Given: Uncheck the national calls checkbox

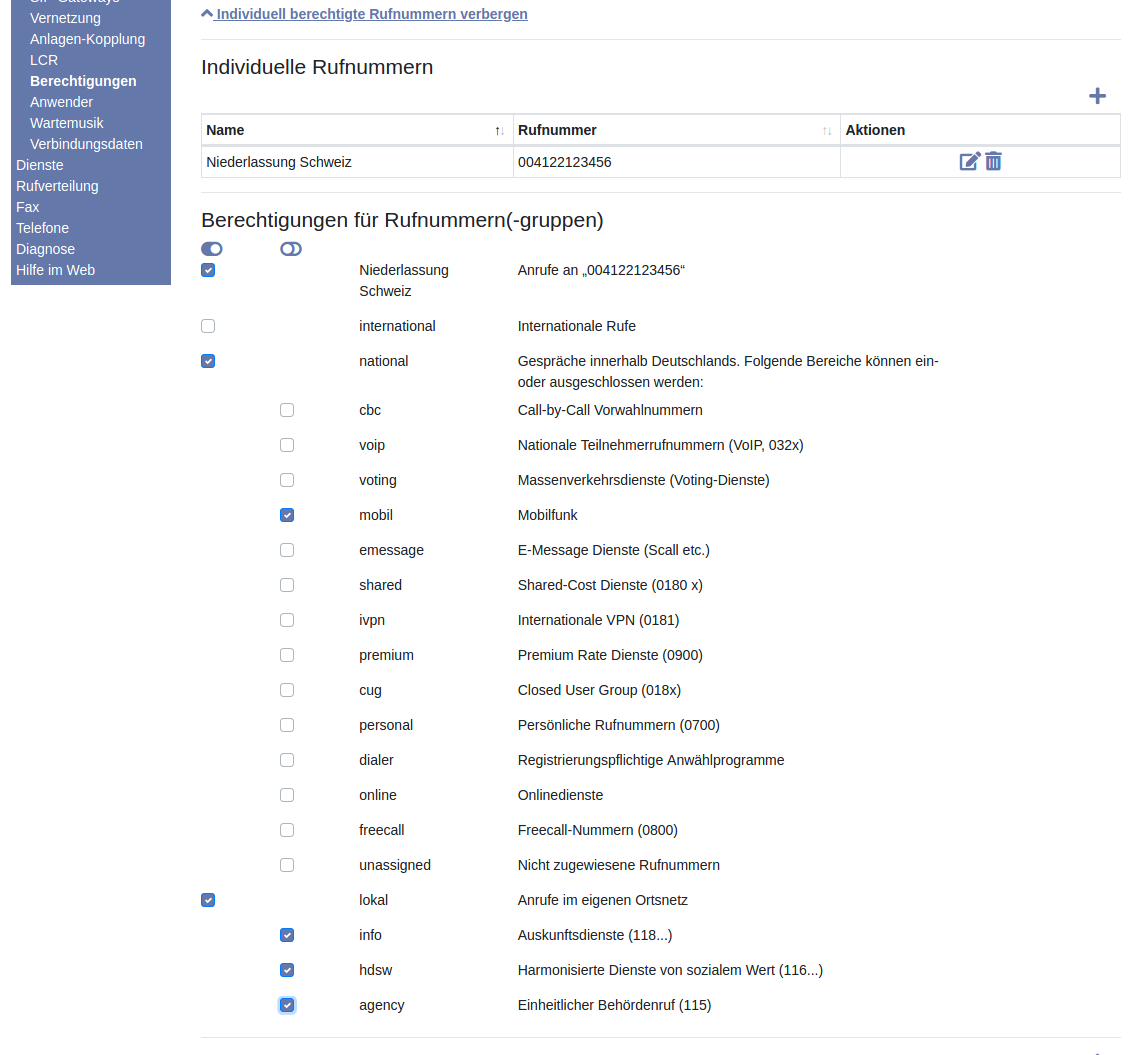Looking at the screenshot, I should pyautogui.click(x=208, y=361).
